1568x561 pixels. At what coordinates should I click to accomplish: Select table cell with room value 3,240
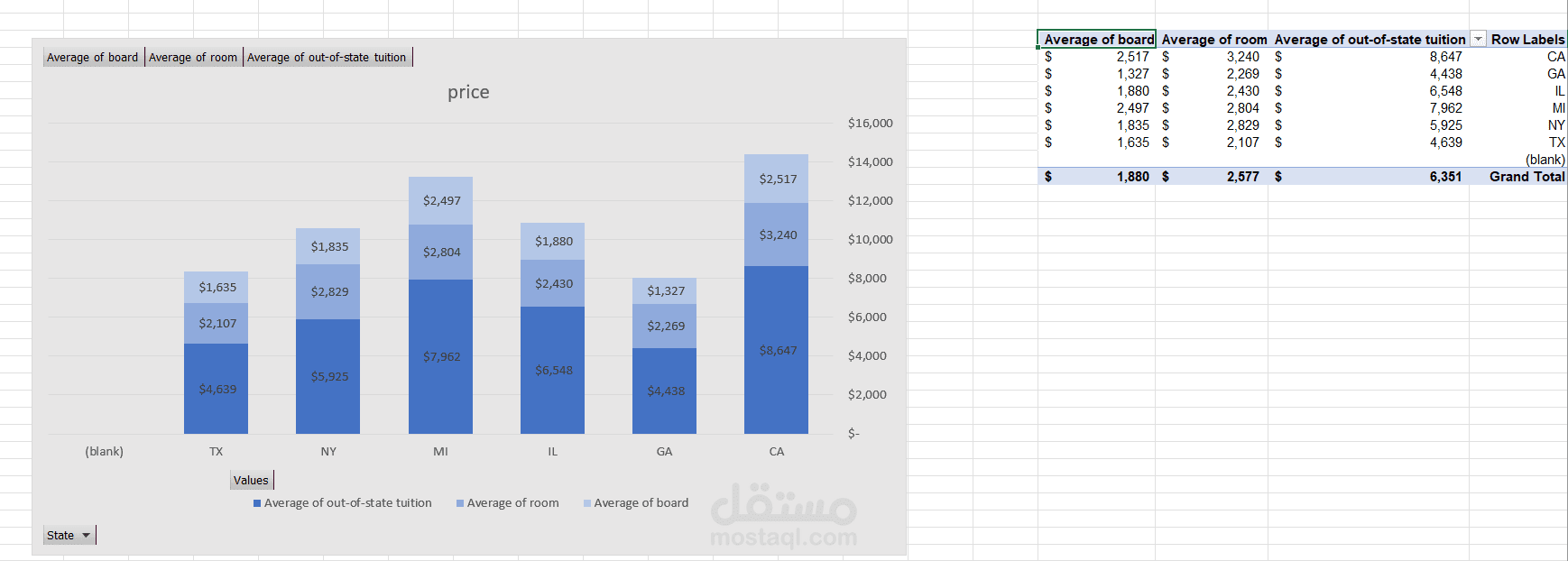1212,56
